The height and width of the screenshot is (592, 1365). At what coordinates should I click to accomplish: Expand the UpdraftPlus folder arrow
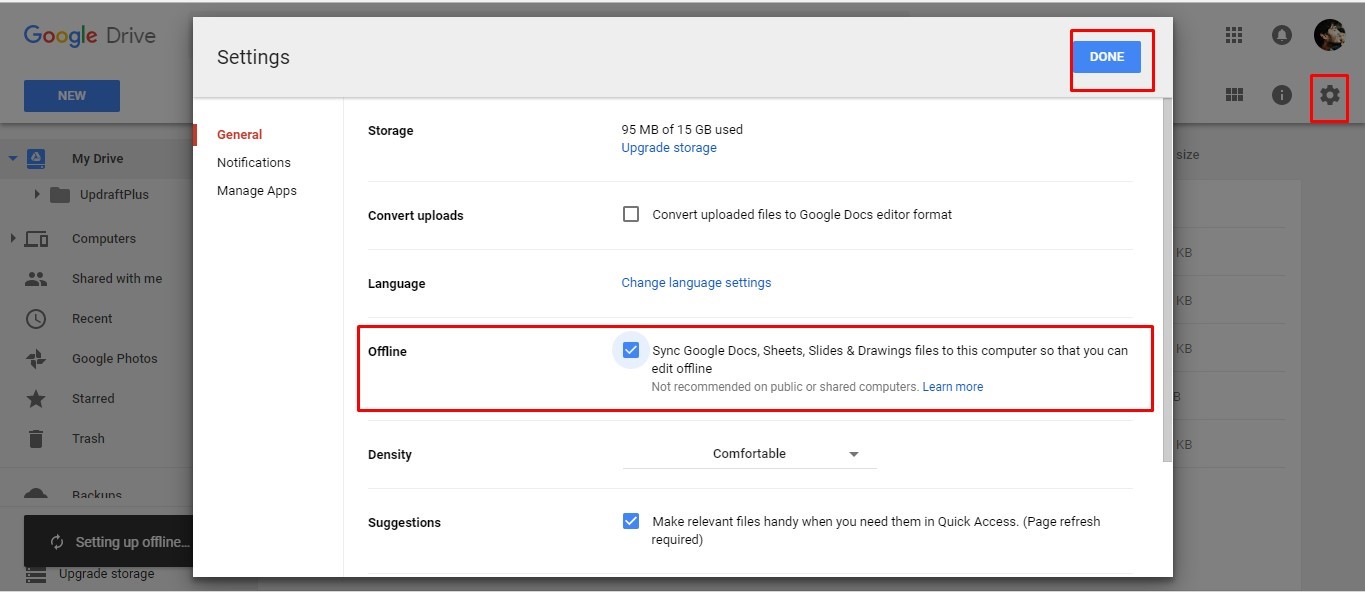[x=37, y=194]
